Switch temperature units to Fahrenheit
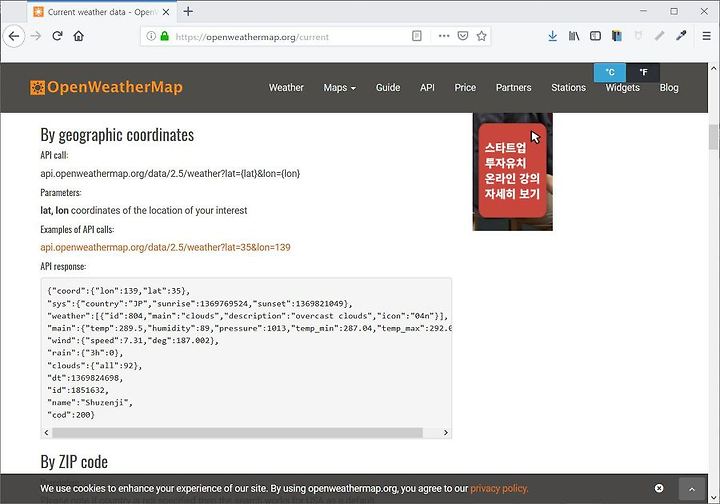Screen dimensions: 720x504 coord(643,73)
